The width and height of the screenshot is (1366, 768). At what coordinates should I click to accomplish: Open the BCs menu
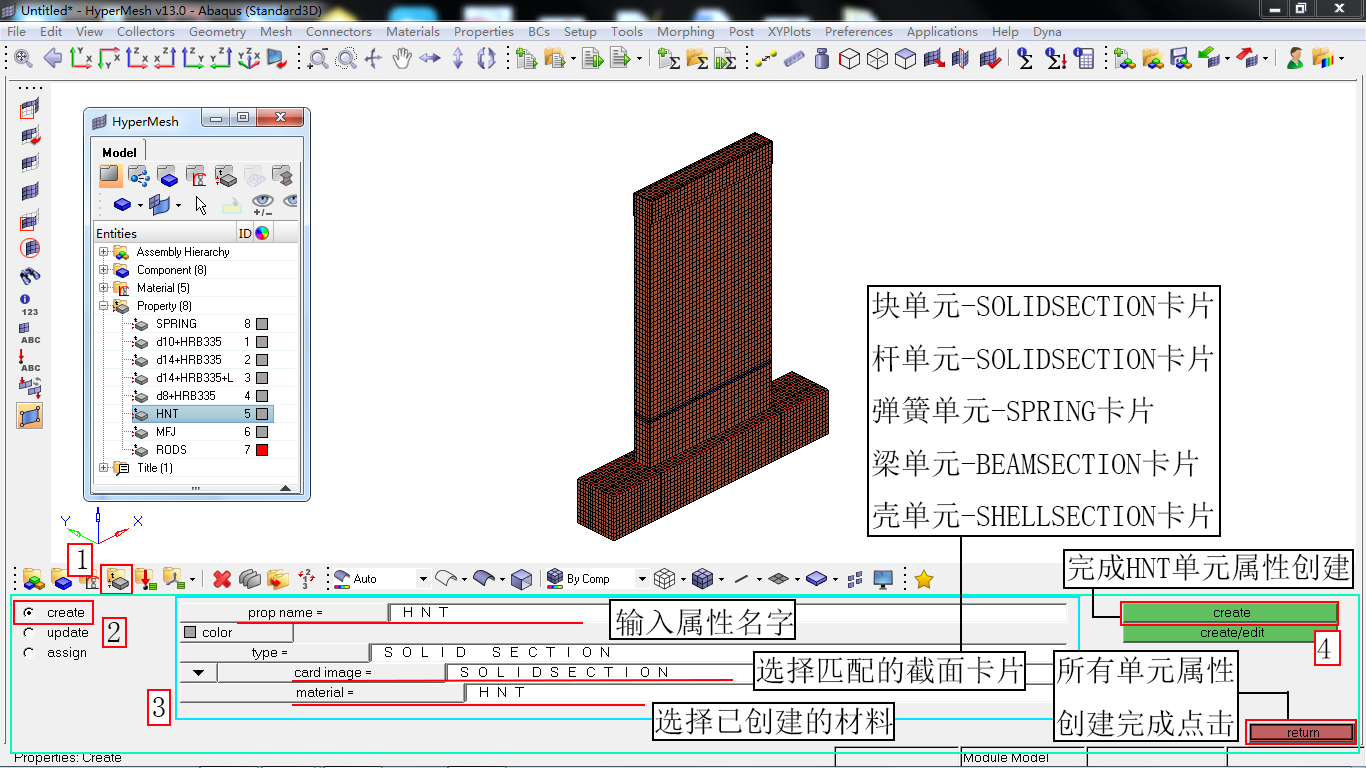[539, 31]
